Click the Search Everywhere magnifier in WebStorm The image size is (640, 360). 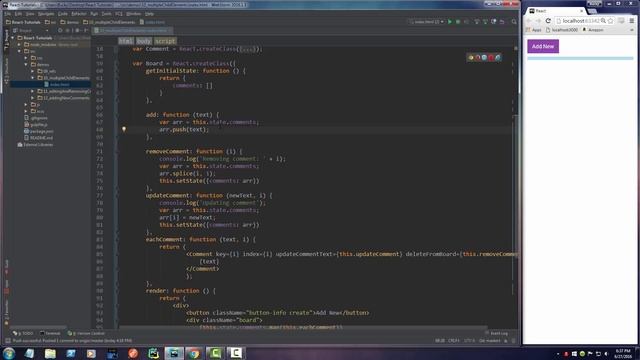tap(514, 22)
